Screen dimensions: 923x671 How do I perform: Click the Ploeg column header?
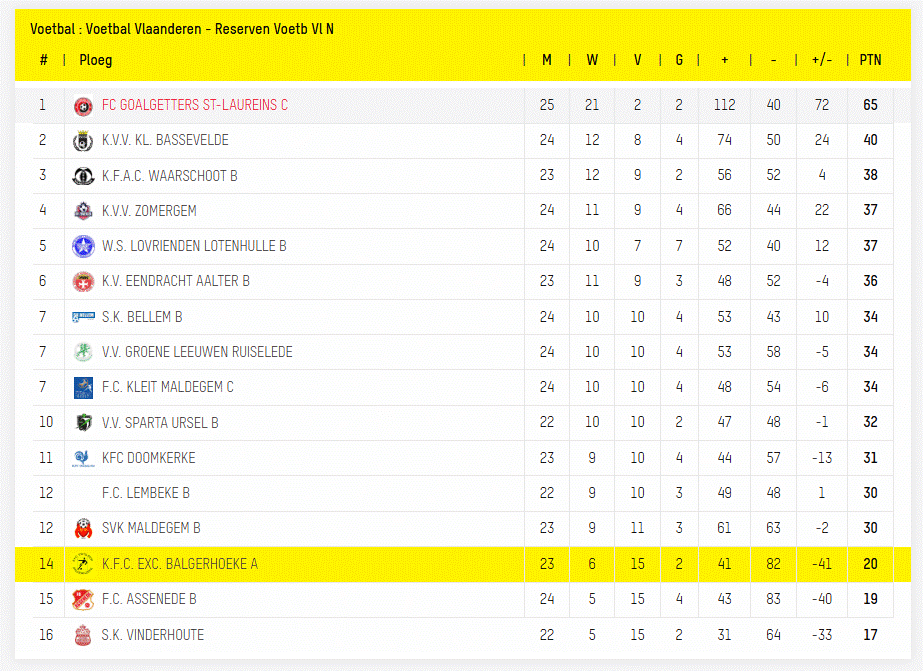(96, 60)
